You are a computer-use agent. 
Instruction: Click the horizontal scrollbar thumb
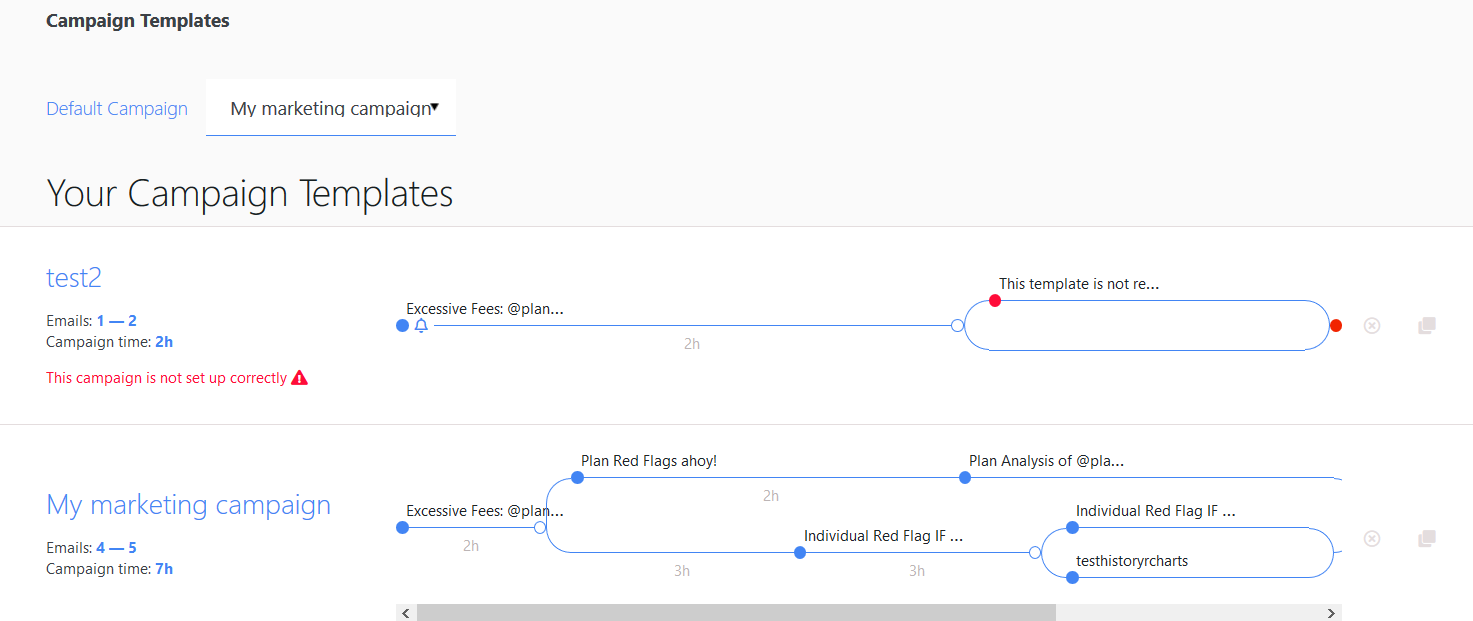[735, 613]
